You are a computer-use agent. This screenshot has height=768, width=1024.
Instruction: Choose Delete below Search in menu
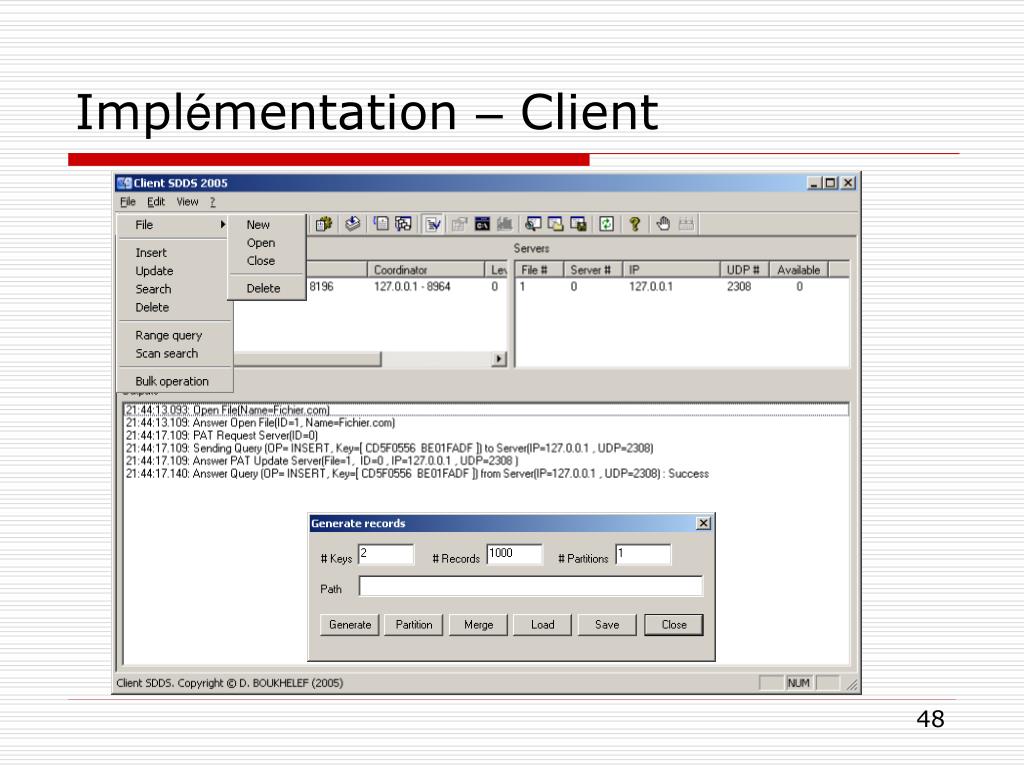point(152,307)
